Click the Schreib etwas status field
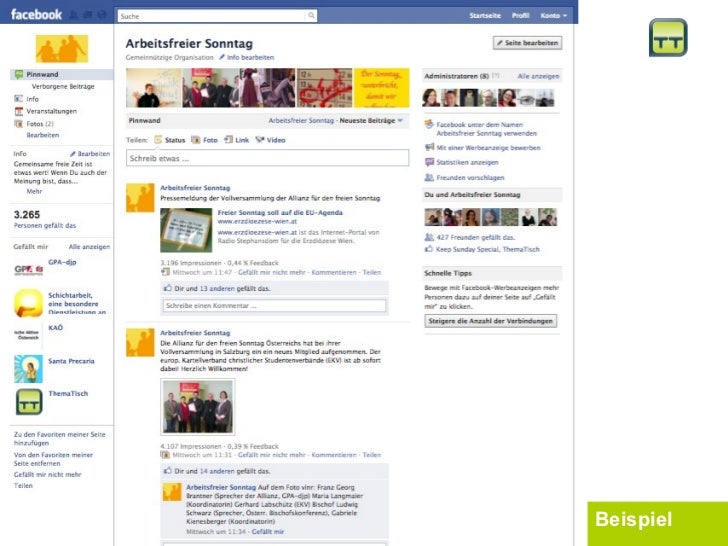Screen dimensions: 728x546 [x=267, y=158]
